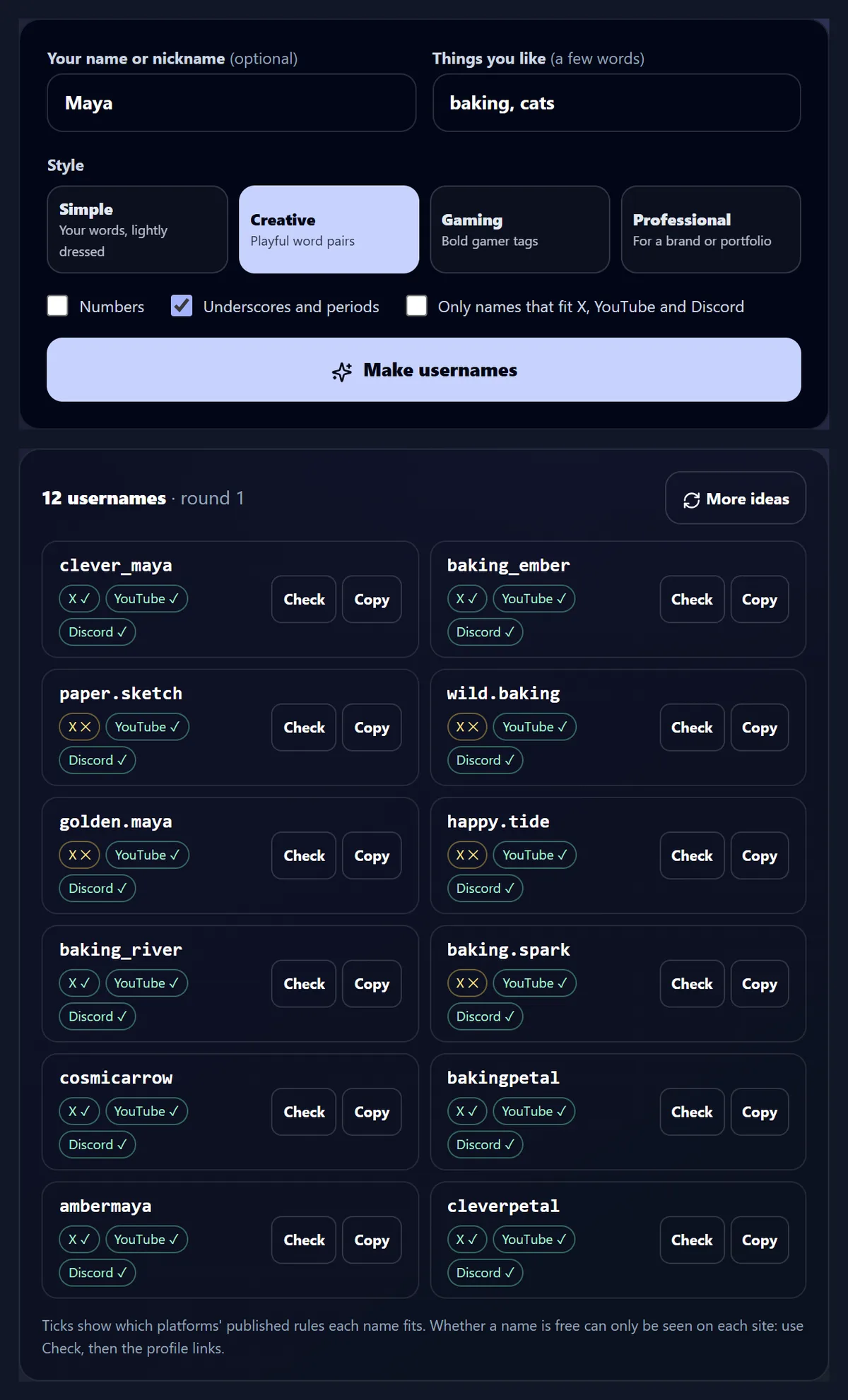The image size is (848, 1400).
Task: Check the golden.maya username
Action: (x=304, y=855)
